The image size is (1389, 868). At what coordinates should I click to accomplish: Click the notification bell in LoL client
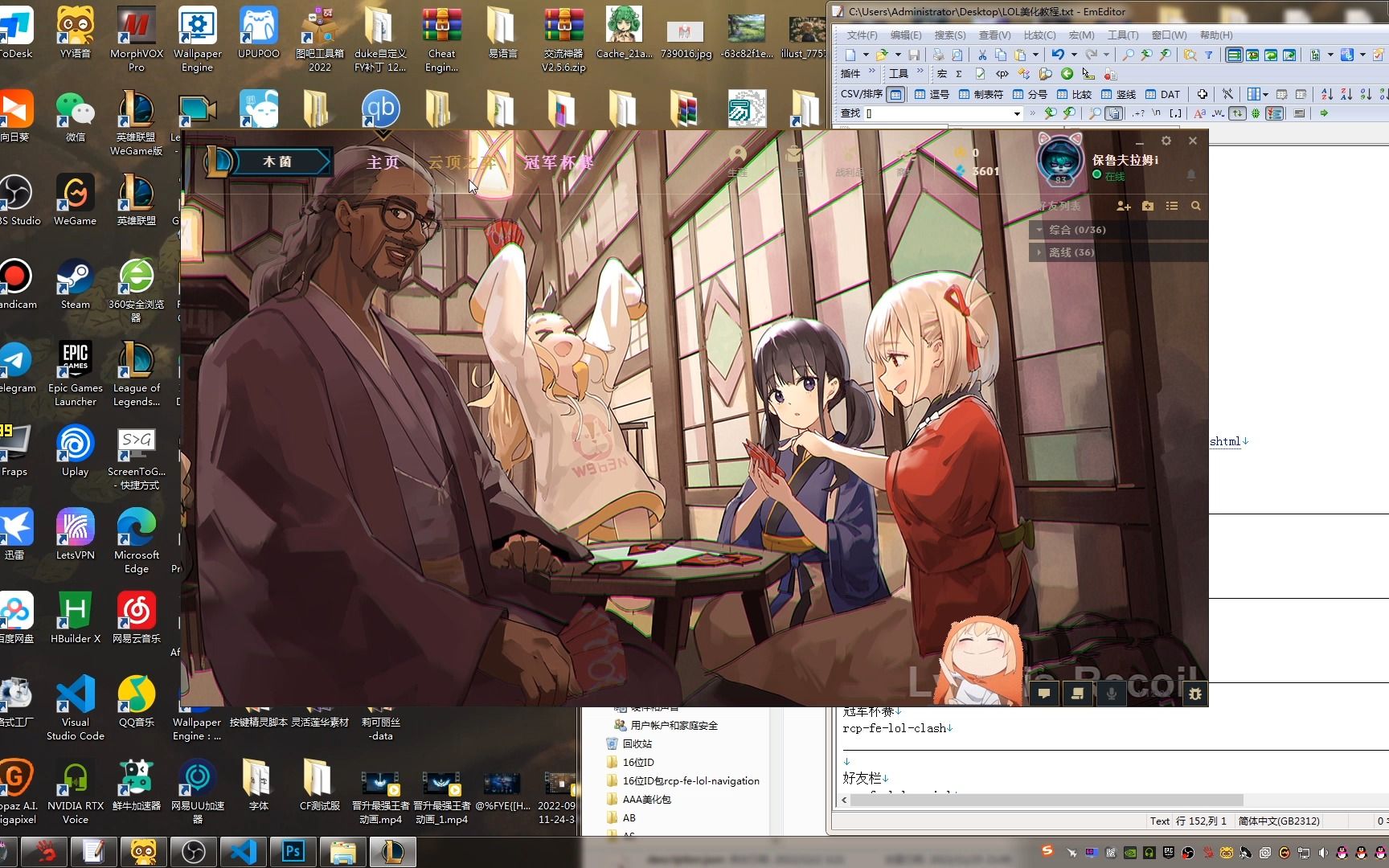tap(1191, 174)
